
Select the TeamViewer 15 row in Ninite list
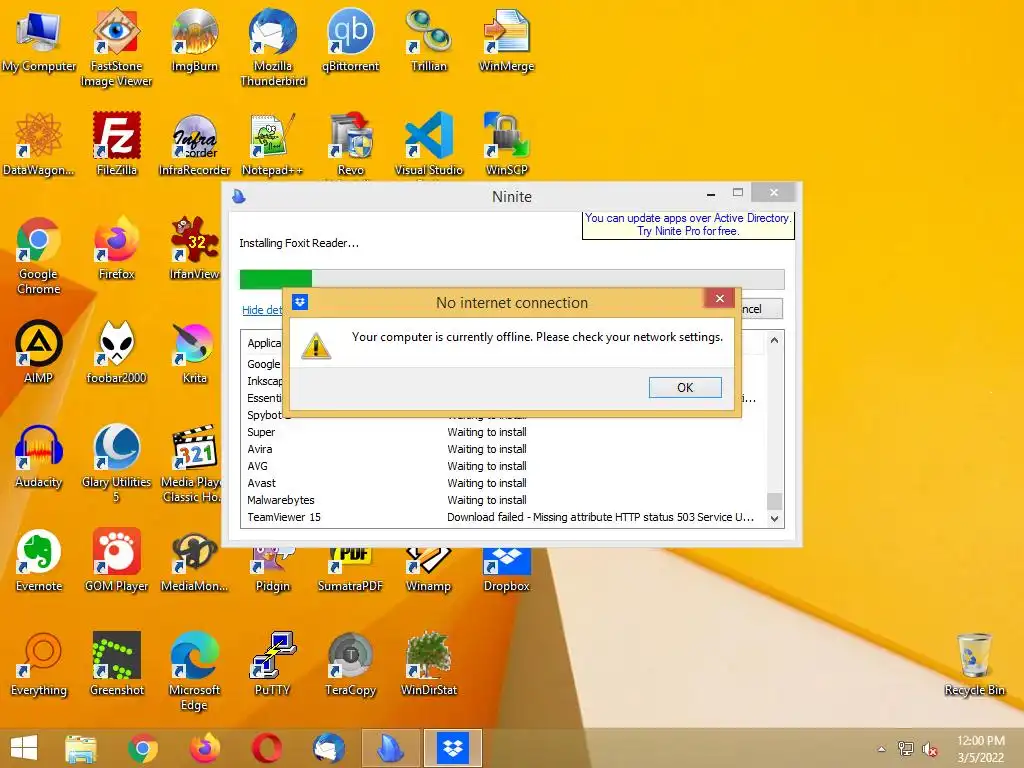(x=503, y=517)
